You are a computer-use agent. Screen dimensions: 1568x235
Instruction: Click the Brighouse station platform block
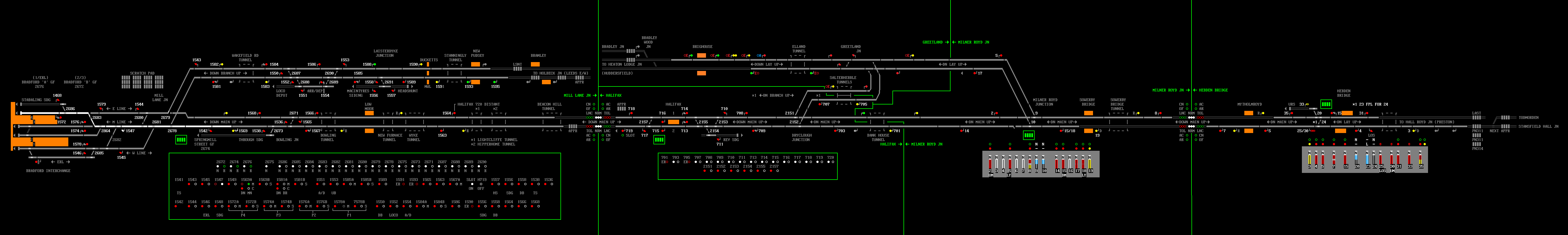701,55
